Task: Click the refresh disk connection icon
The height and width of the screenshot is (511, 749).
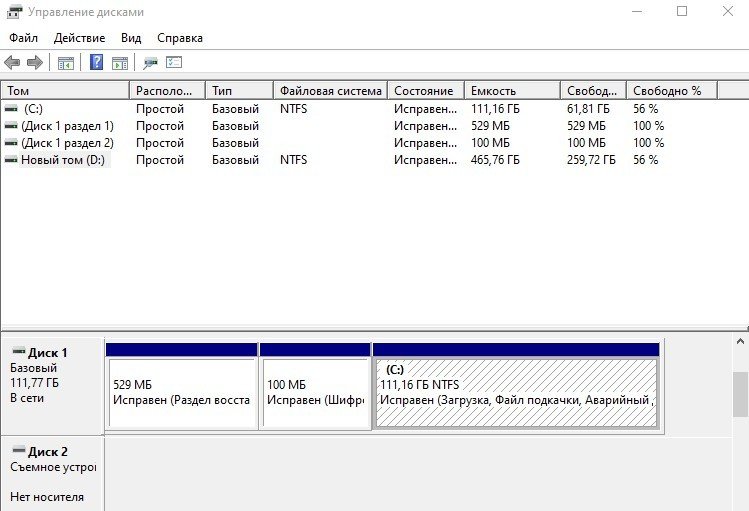Action: point(150,63)
